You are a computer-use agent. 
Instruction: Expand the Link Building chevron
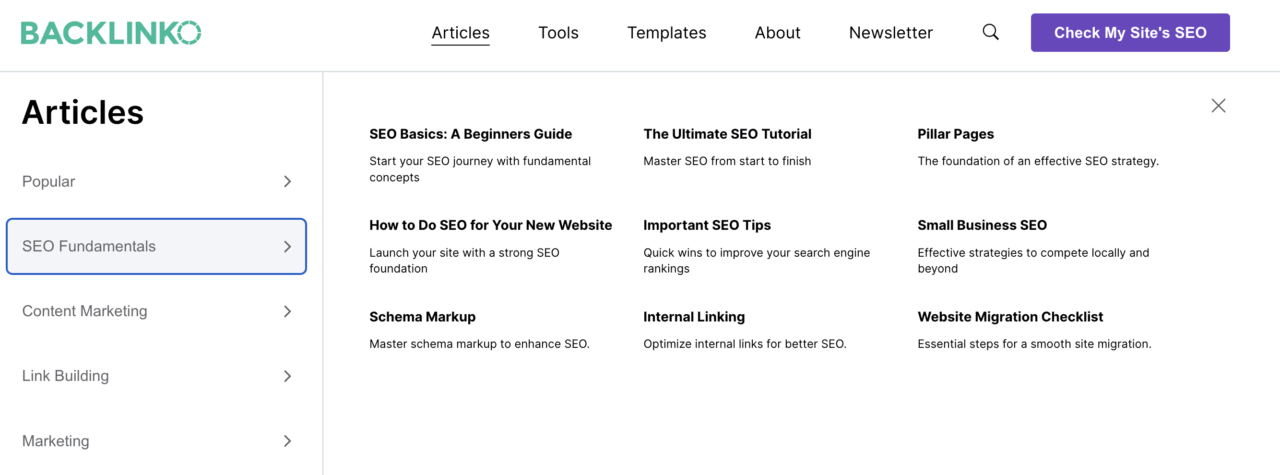point(287,377)
